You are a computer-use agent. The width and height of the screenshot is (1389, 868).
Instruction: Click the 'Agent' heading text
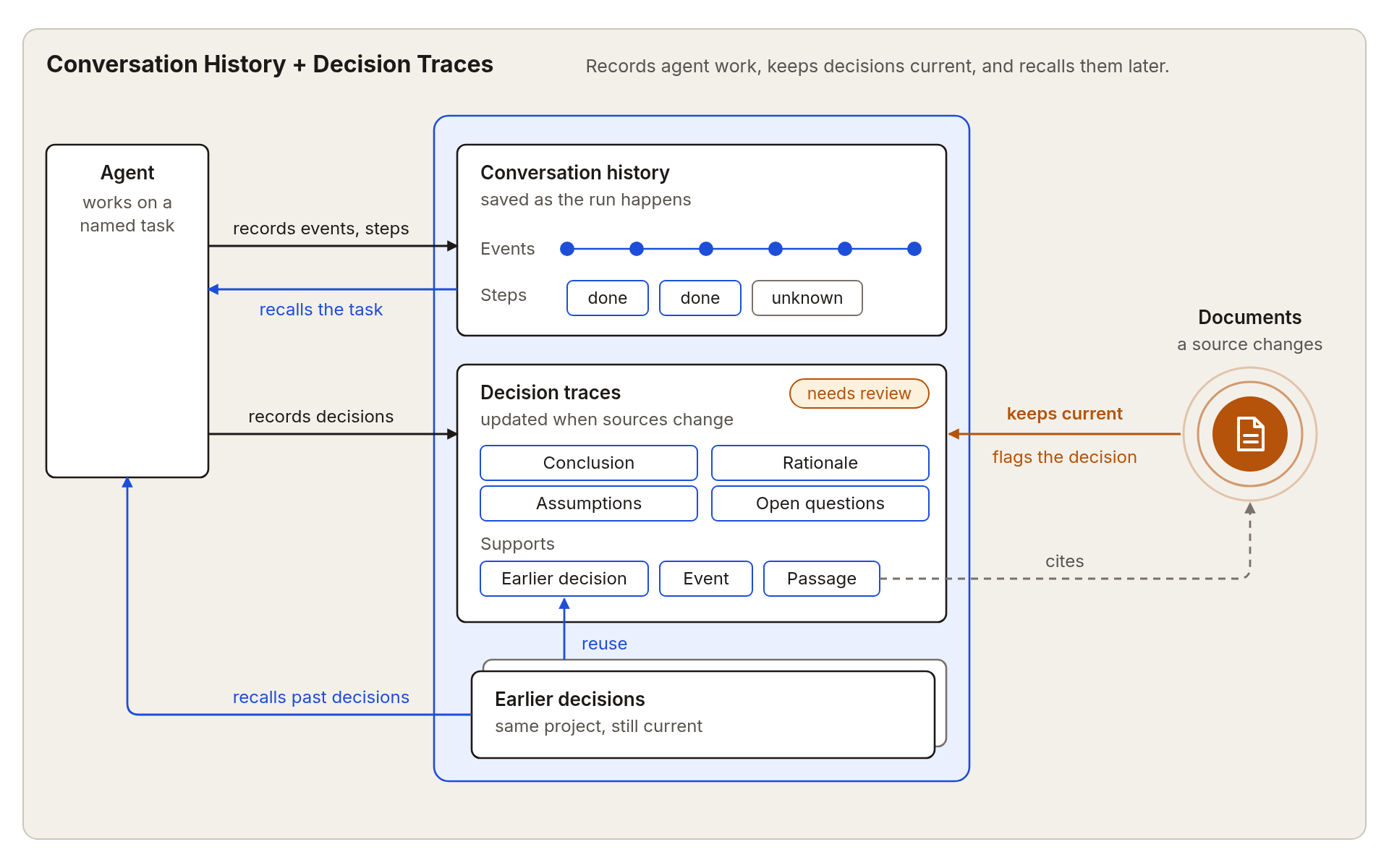pos(127,173)
